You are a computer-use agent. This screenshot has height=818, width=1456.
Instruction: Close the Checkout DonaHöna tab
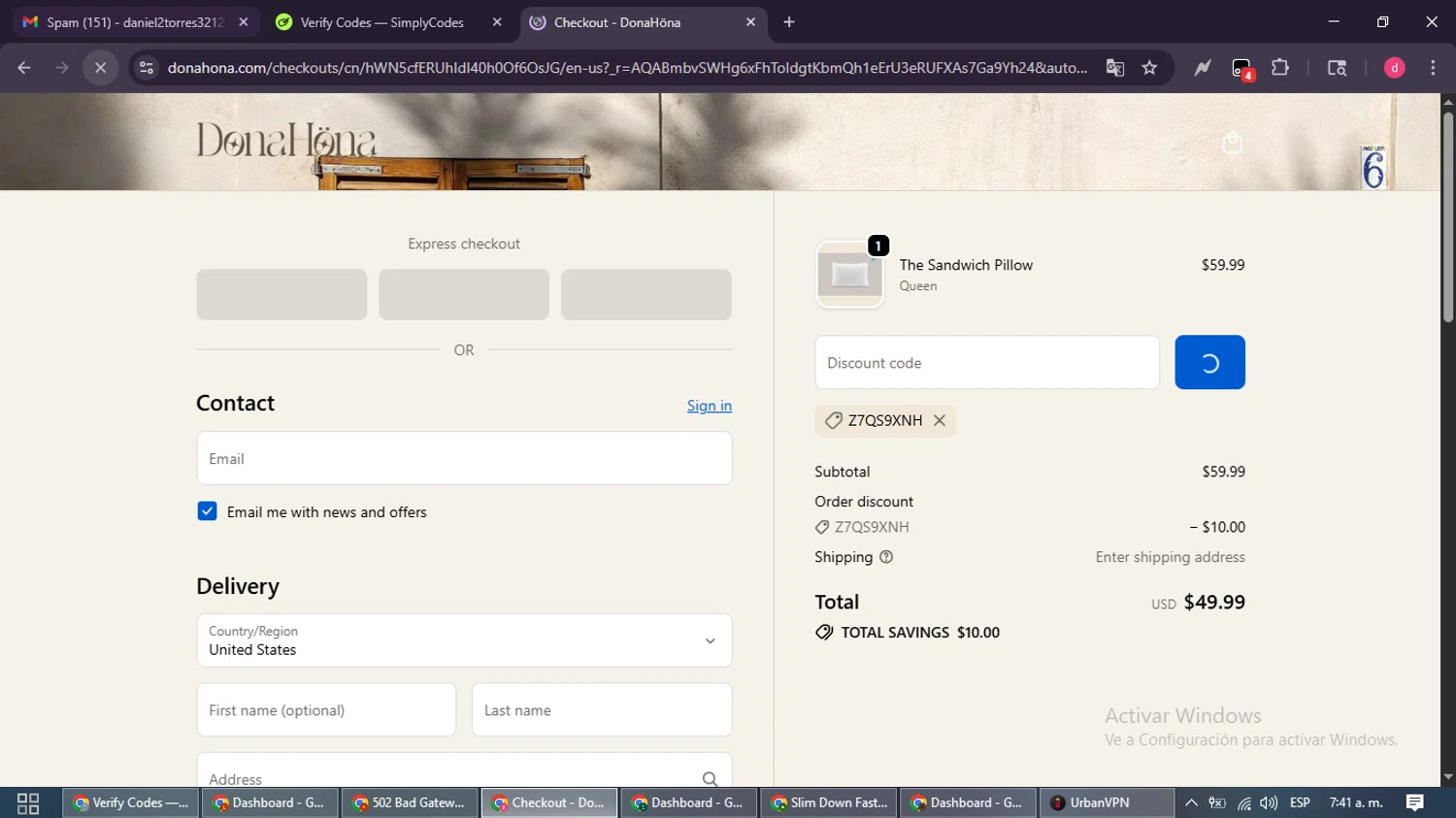pos(750,22)
